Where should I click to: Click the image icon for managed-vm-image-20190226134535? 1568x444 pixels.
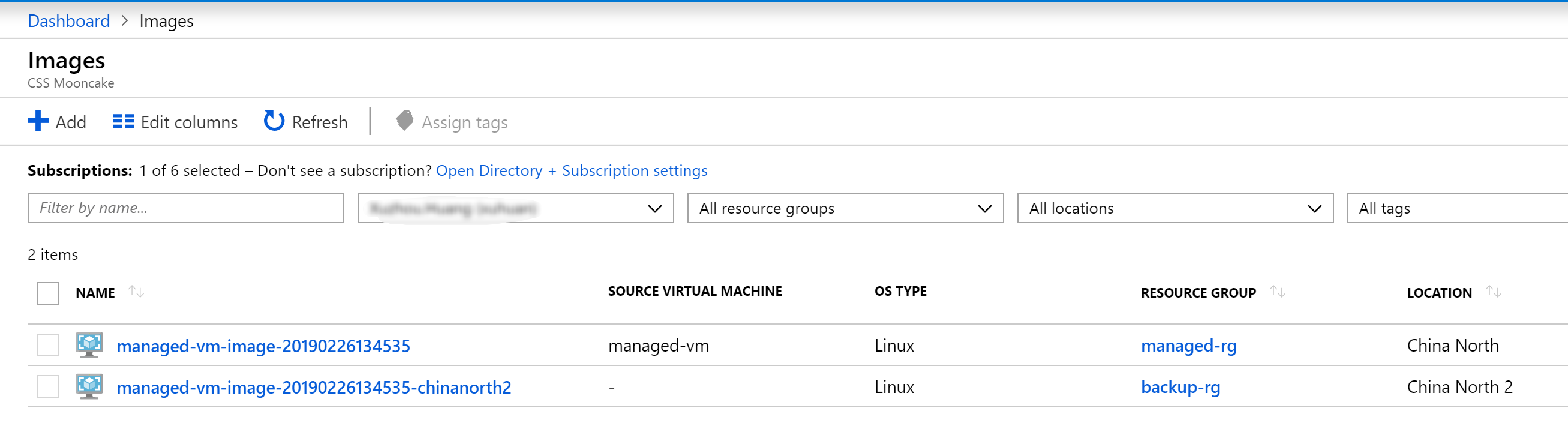point(89,345)
